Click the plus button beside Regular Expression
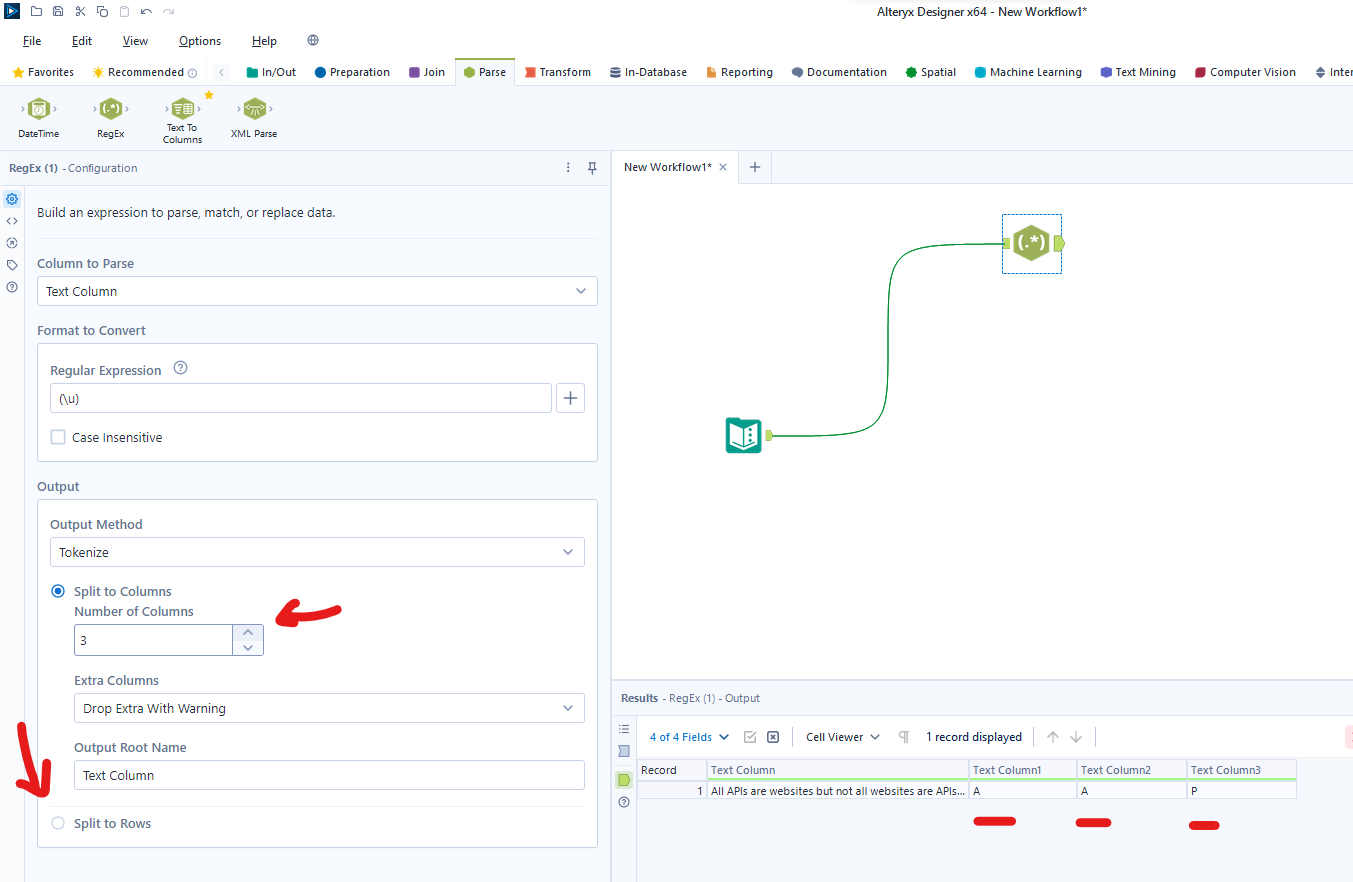The height and width of the screenshot is (882, 1353). click(570, 398)
